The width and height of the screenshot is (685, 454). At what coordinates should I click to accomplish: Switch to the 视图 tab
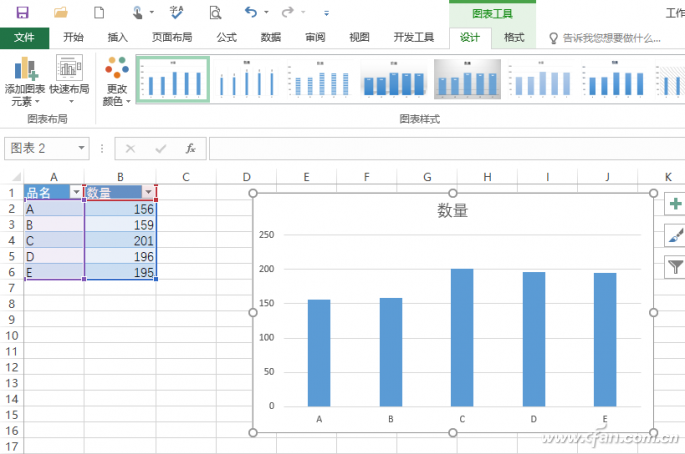click(360, 38)
